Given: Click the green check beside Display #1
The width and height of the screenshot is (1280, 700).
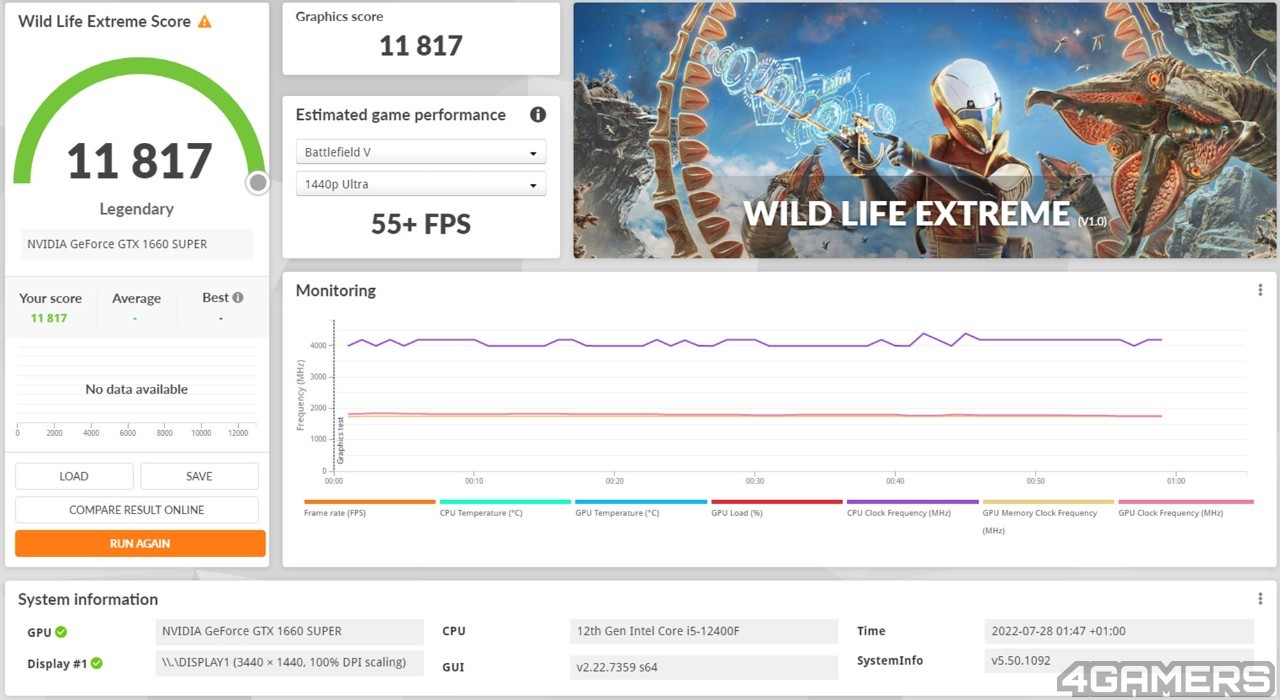Looking at the screenshot, I should pos(97,663).
